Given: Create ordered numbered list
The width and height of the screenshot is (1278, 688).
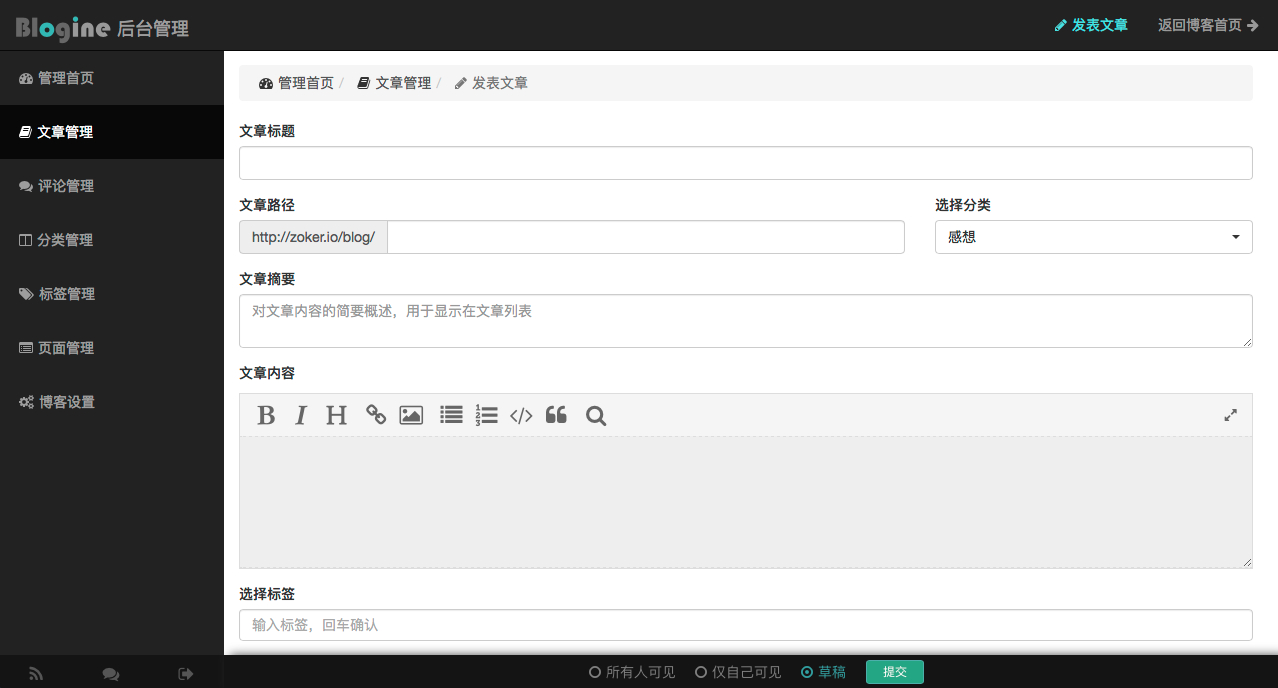Looking at the screenshot, I should coord(486,415).
